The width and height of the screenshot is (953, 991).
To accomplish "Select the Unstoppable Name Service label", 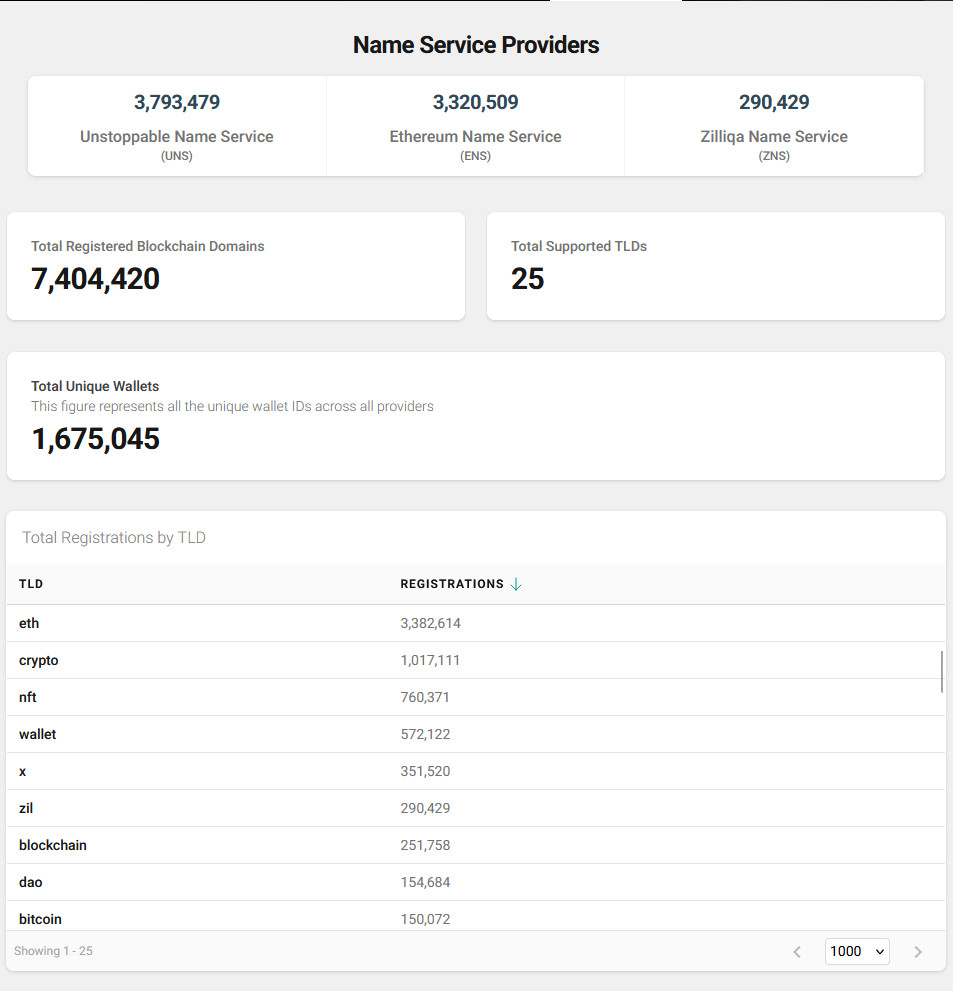I will [x=177, y=137].
